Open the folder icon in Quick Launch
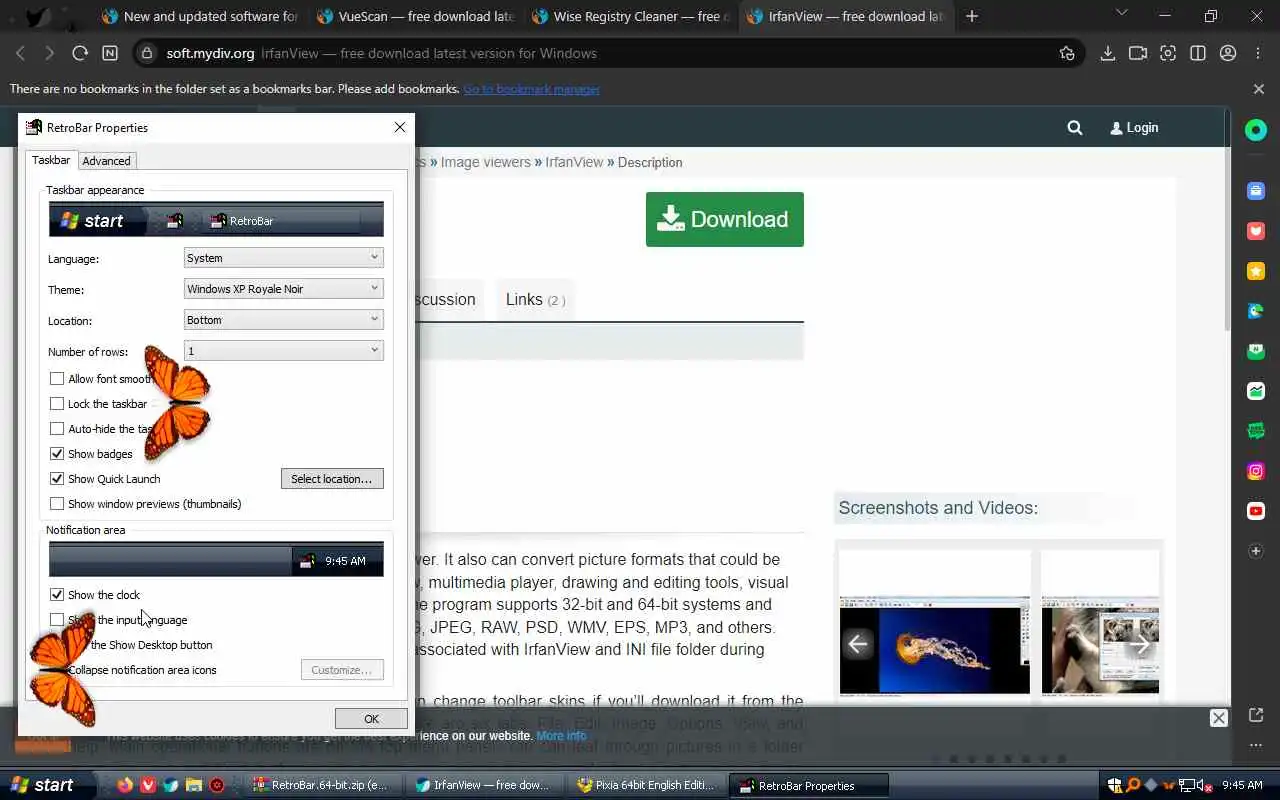This screenshot has height=800, width=1280. pos(194,785)
